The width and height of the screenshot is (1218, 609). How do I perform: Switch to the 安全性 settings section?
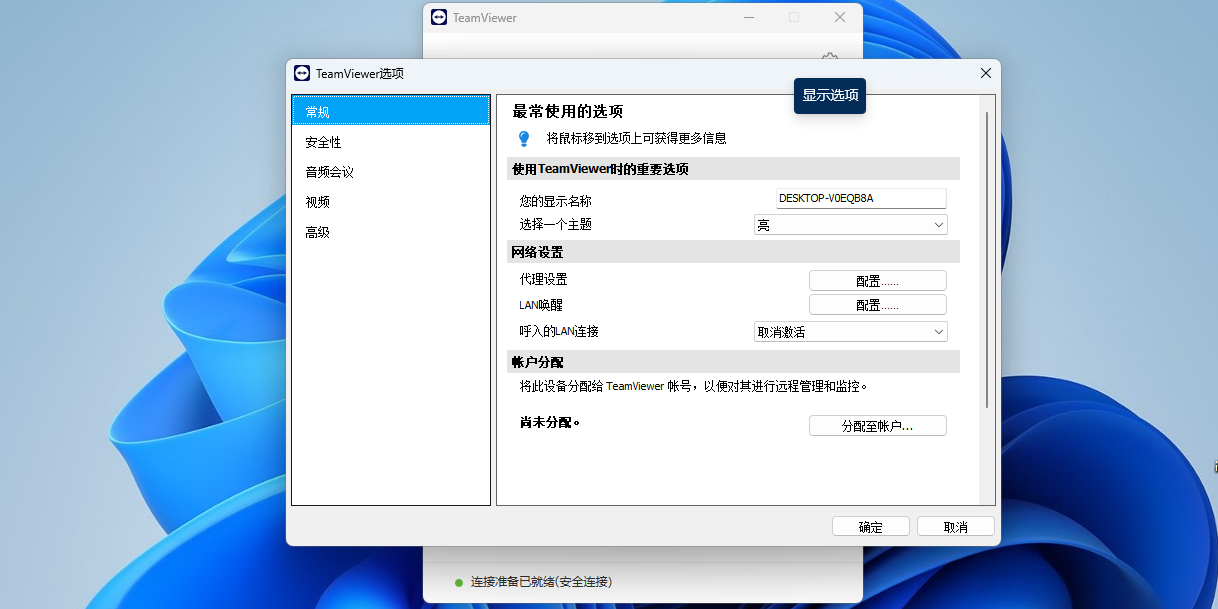click(390, 142)
